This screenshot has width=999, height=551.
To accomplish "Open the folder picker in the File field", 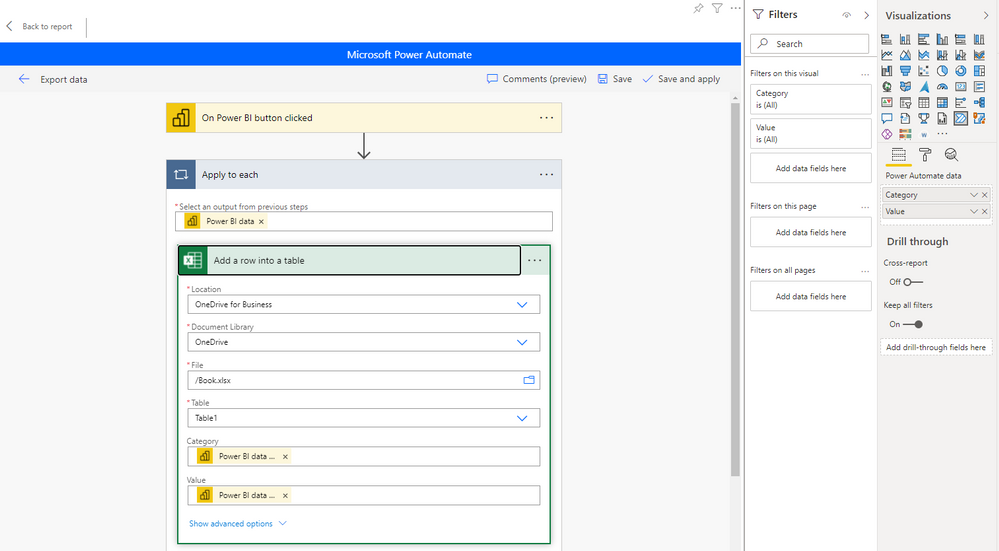I will coord(529,380).
